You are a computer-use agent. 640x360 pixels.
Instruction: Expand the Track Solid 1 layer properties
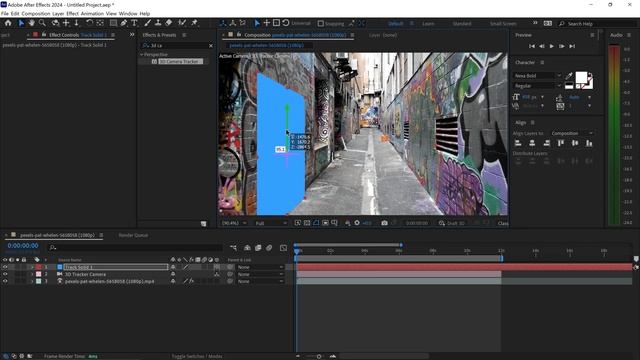pyautogui.click(x=32, y=267)
